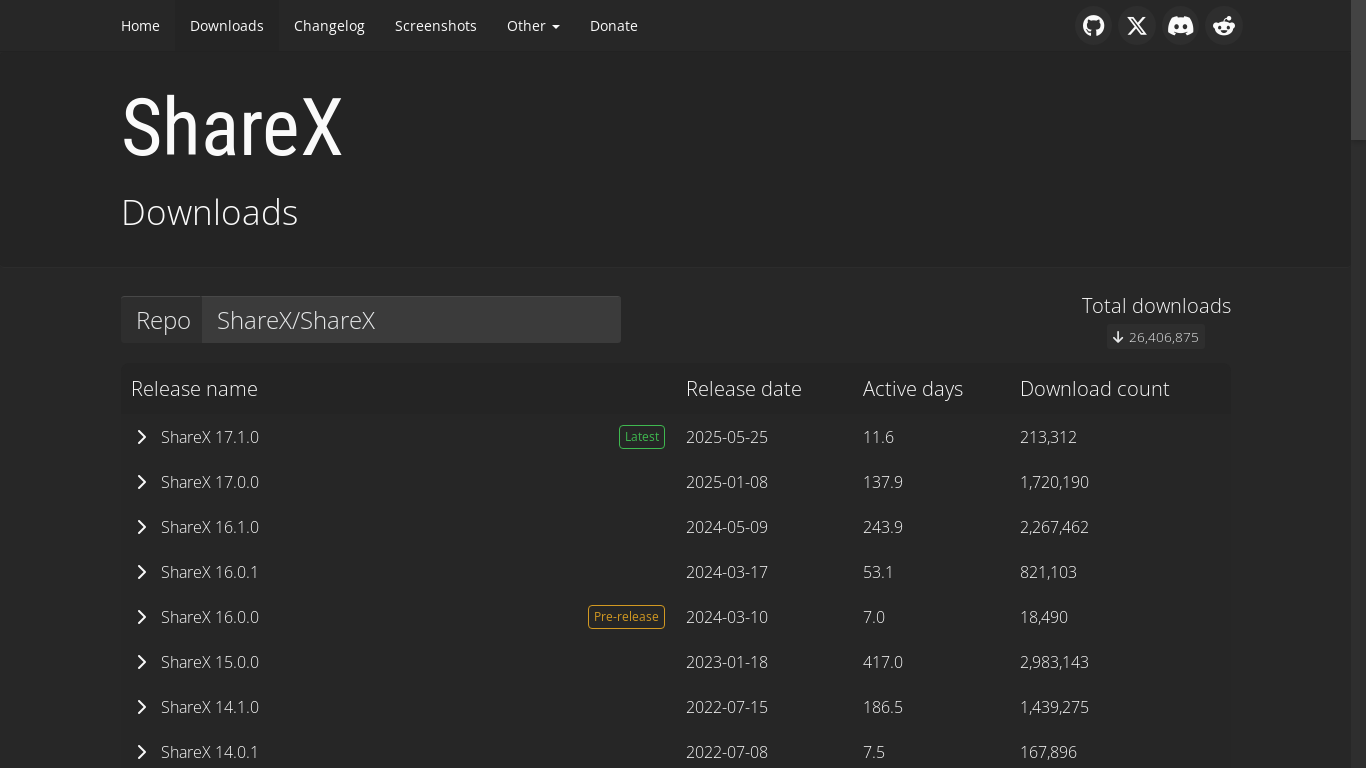Expand the ShareX 16.1.0 release row

[142, 527]
